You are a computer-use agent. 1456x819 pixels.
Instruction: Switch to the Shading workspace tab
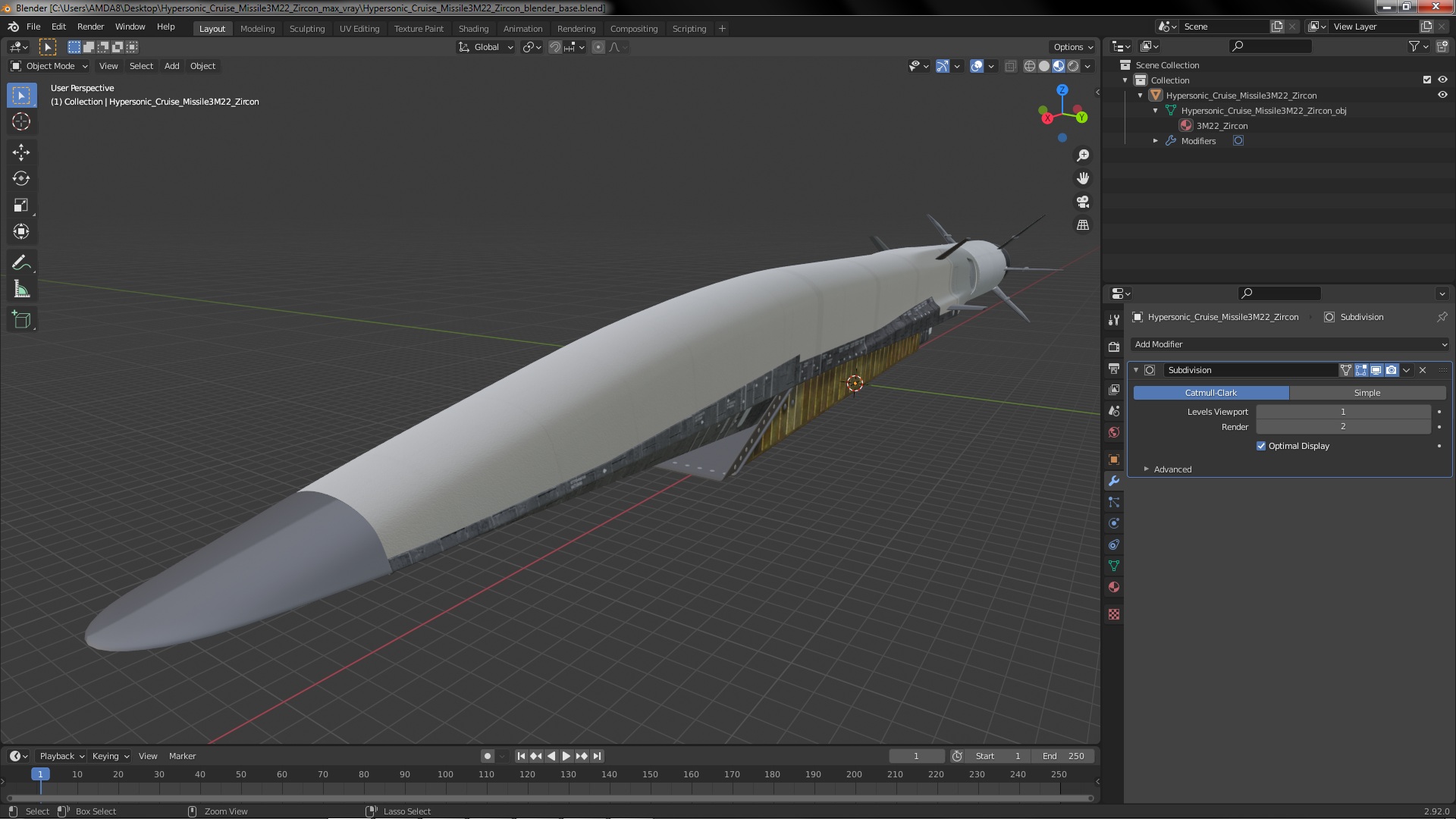coord(473,28)
